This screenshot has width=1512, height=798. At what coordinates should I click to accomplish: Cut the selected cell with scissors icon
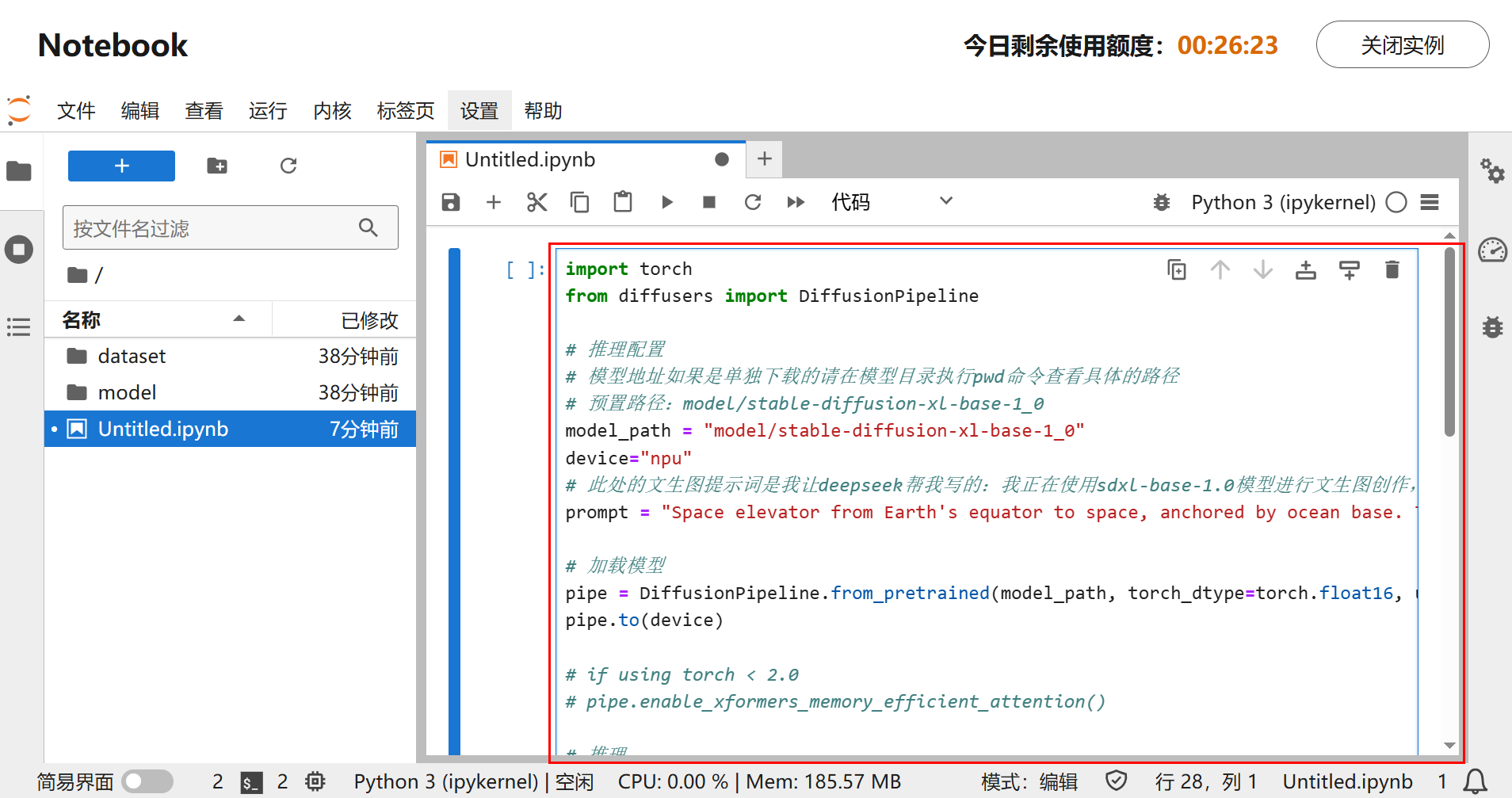coord(536,202)
